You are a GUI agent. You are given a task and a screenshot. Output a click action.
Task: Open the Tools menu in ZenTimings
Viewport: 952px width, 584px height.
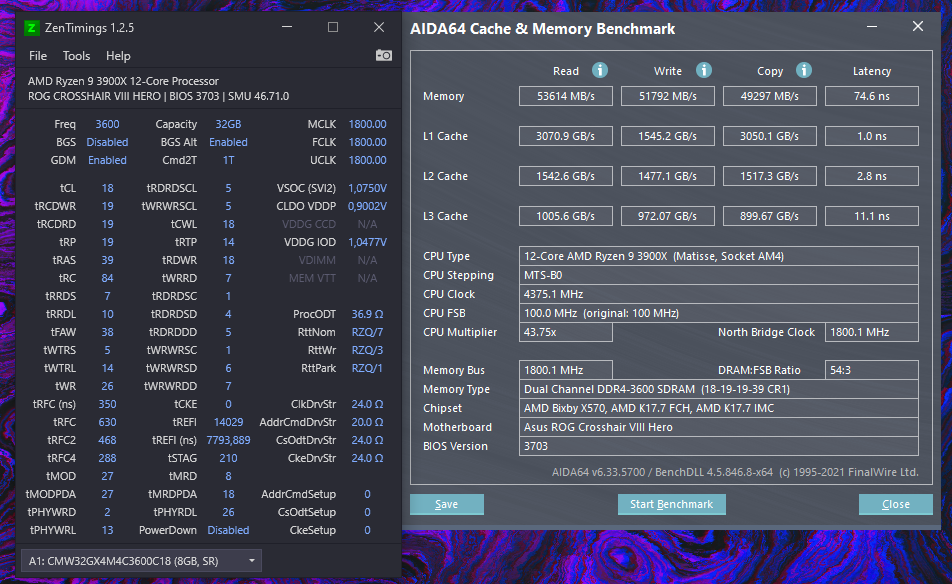pyautogui.click(x=76, y=56)
